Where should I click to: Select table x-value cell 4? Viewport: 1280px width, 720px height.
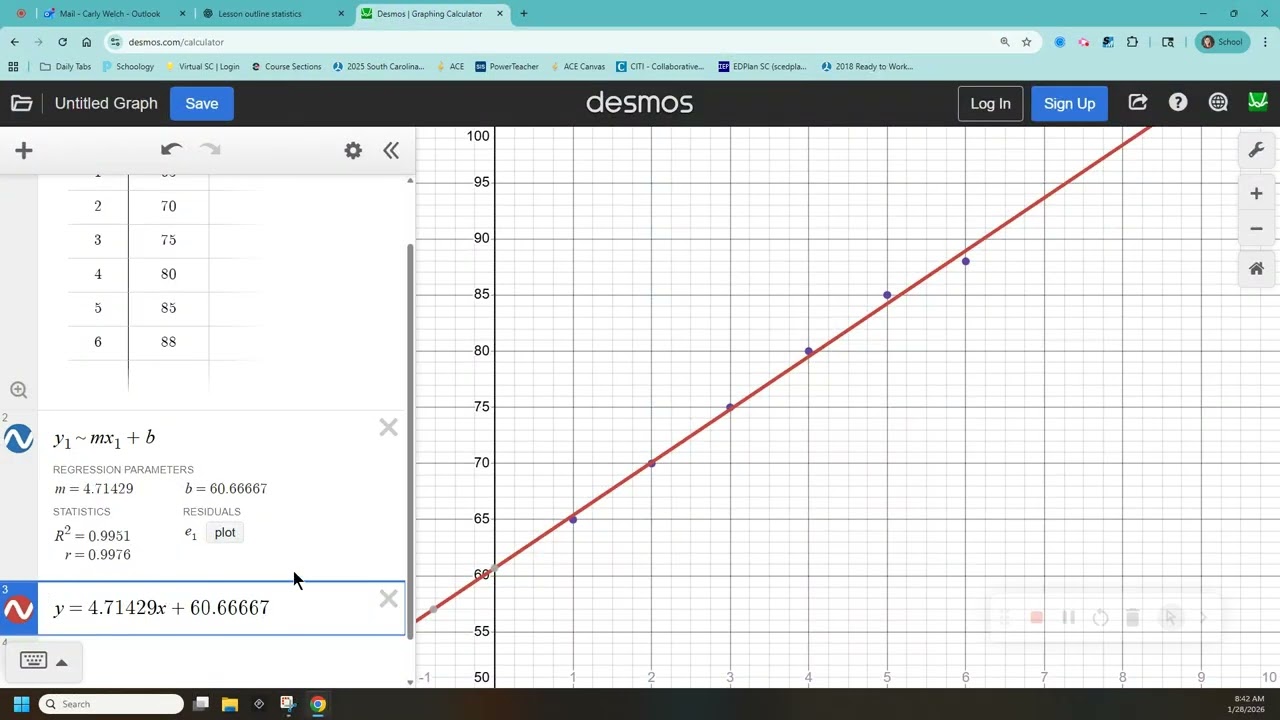click(x=98, y=274)
